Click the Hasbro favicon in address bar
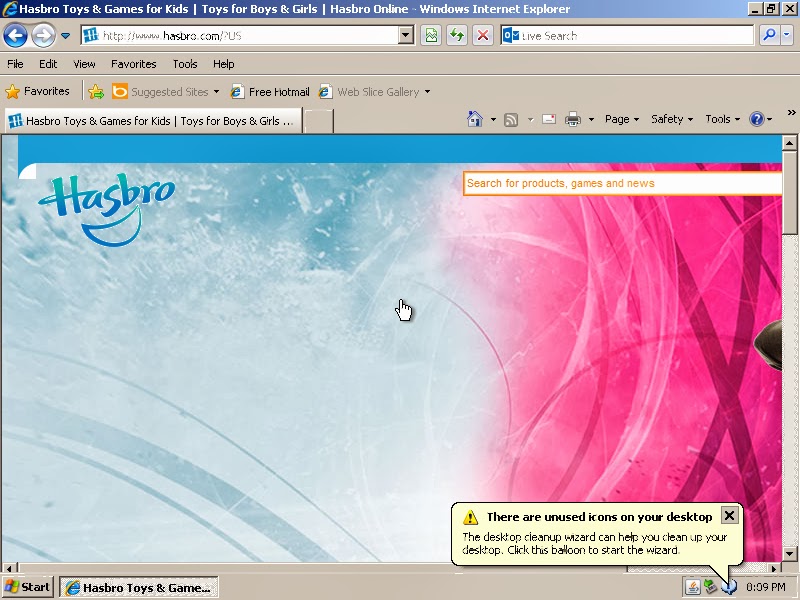Viewport: 800px width, 600px height. [x=90, y=35]
